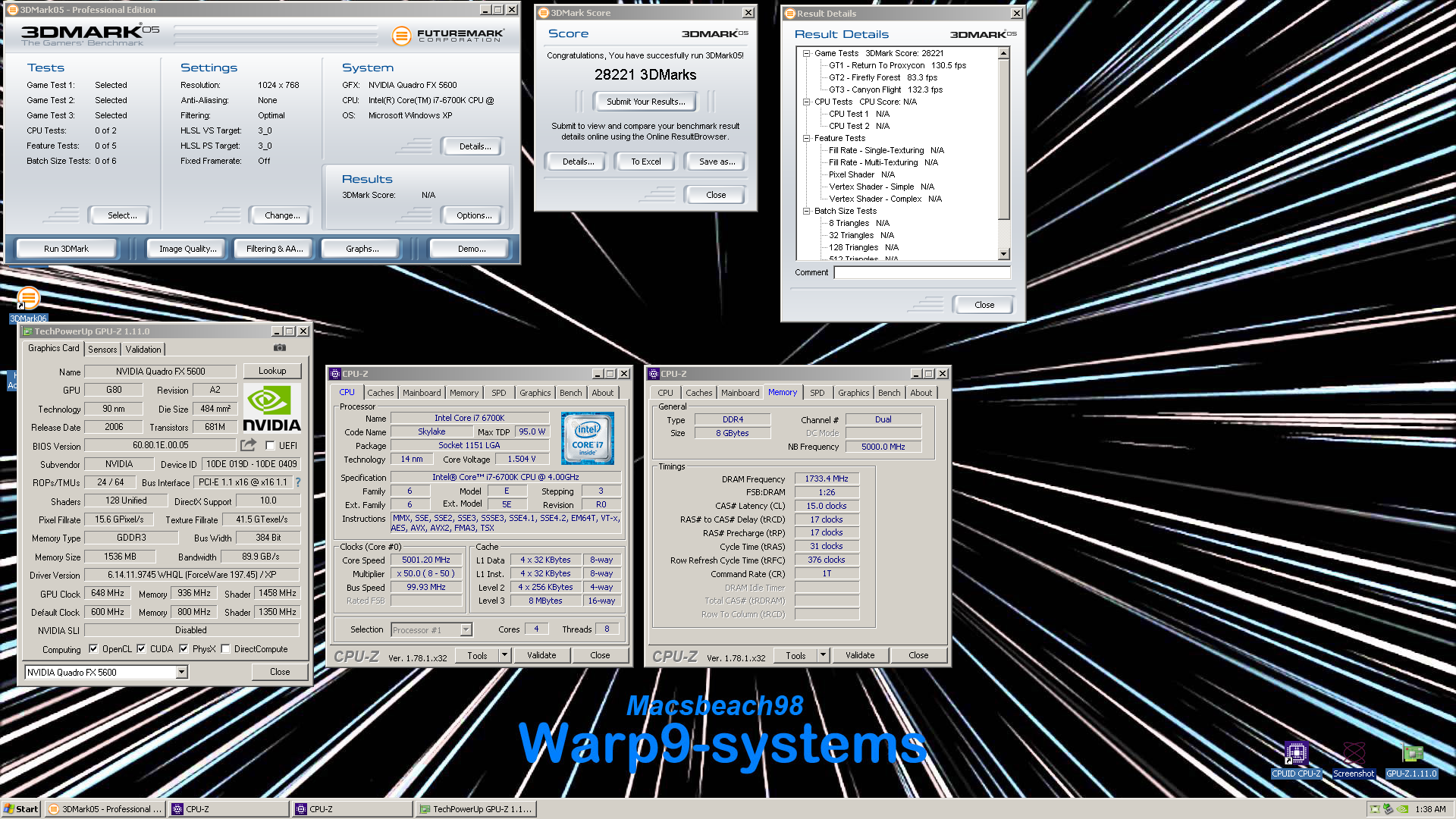
Task: Open the Processor #1 selection dropdown
Action: click(466, 630)
